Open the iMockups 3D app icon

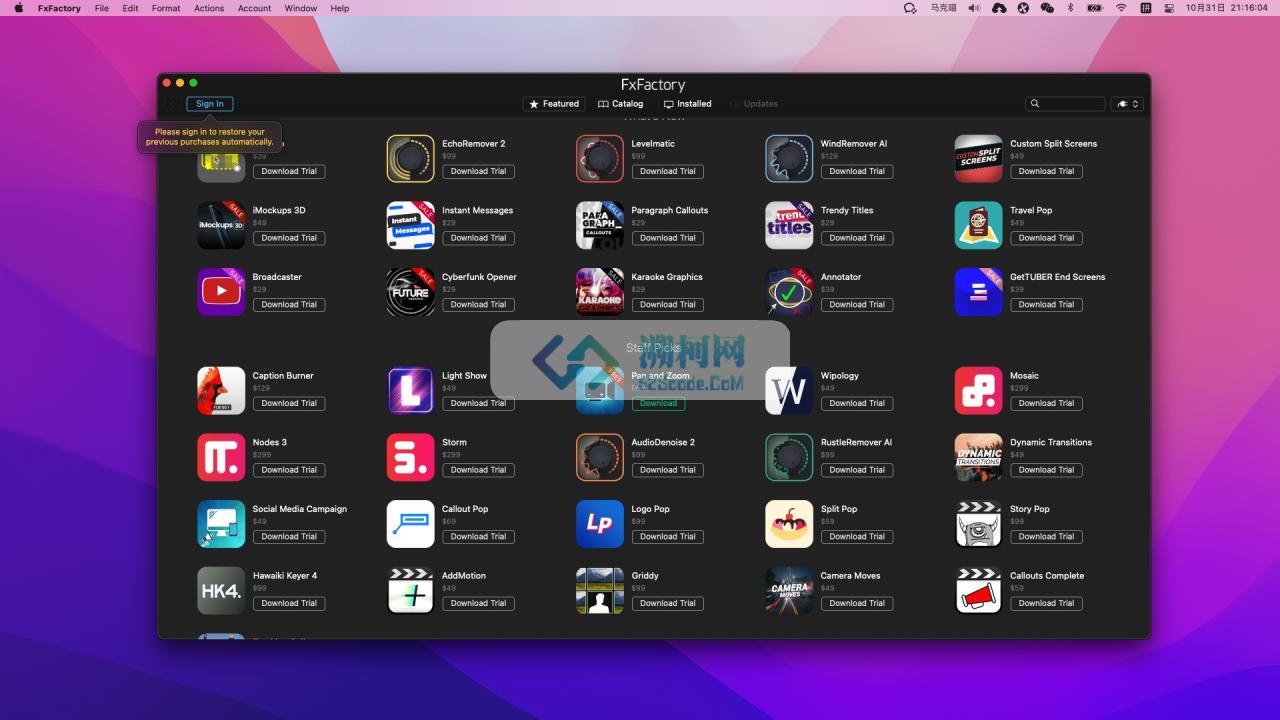[x=221, y=225]
